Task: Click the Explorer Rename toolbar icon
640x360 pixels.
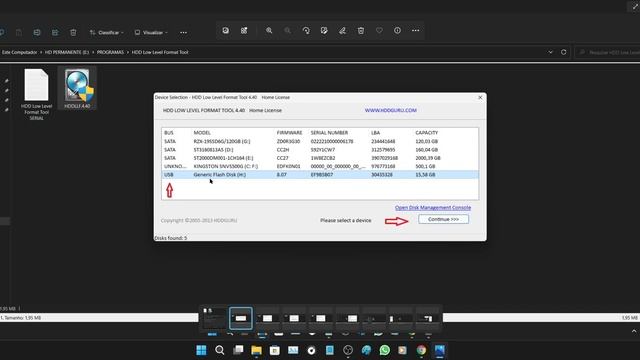Action: (x=37, y=32)
